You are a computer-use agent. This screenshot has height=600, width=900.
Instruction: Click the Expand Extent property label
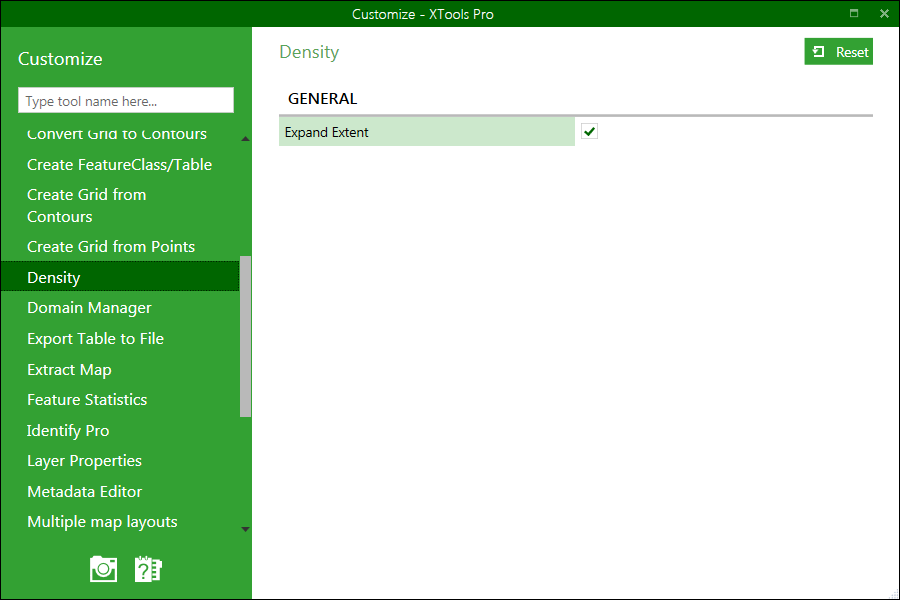426,131
